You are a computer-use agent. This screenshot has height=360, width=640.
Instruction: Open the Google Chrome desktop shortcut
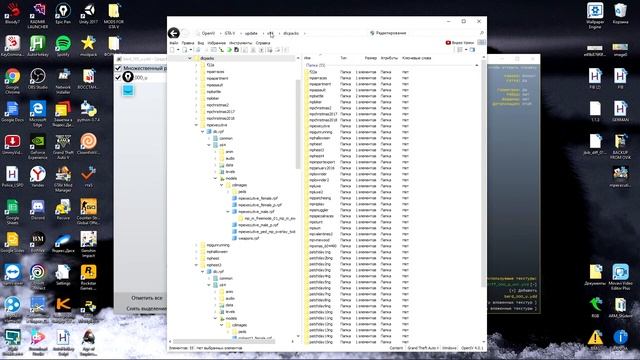12,80
